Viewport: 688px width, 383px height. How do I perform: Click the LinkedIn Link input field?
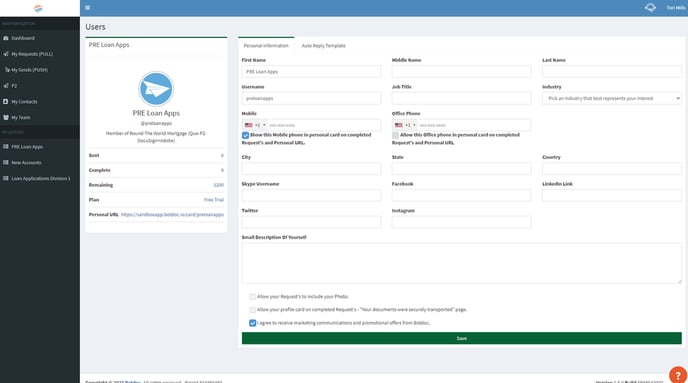(x=612, y=195)
